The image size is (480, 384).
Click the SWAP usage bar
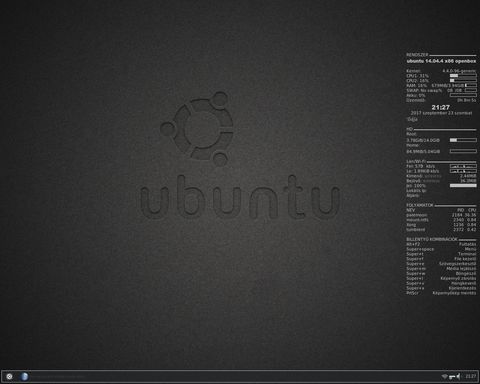click(471, 90)
